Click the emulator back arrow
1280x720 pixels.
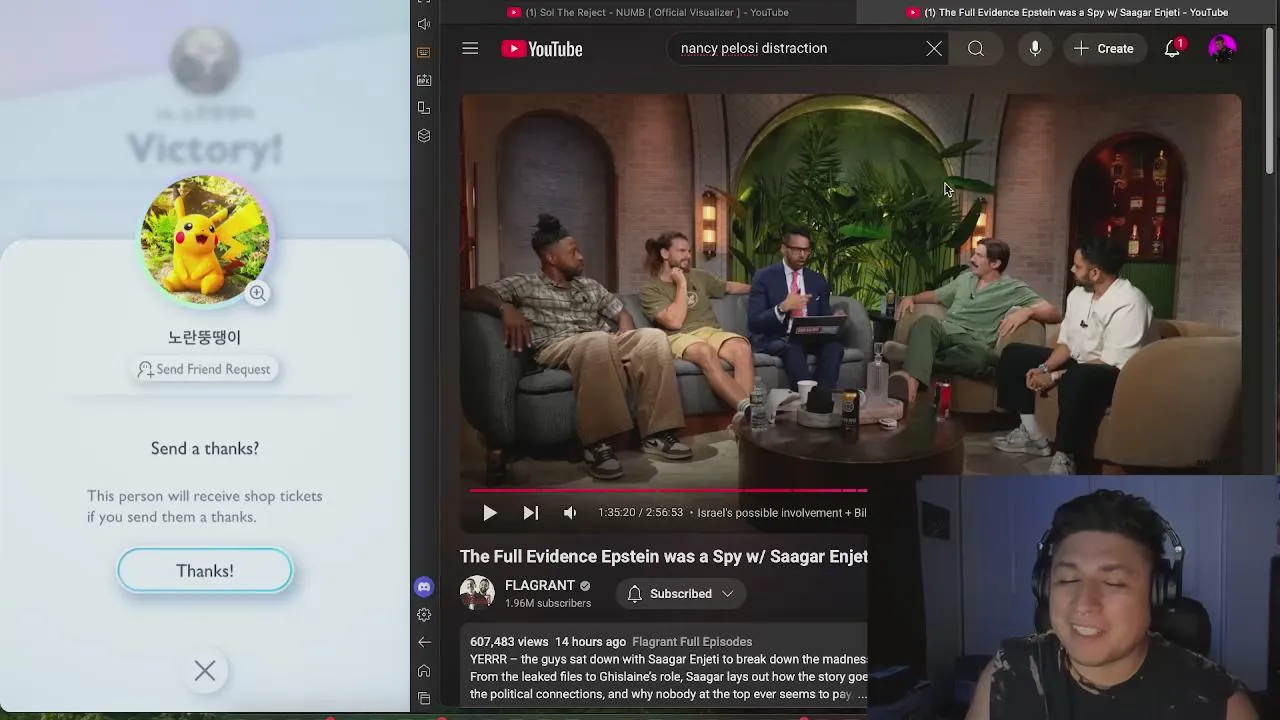pos(424,643)
